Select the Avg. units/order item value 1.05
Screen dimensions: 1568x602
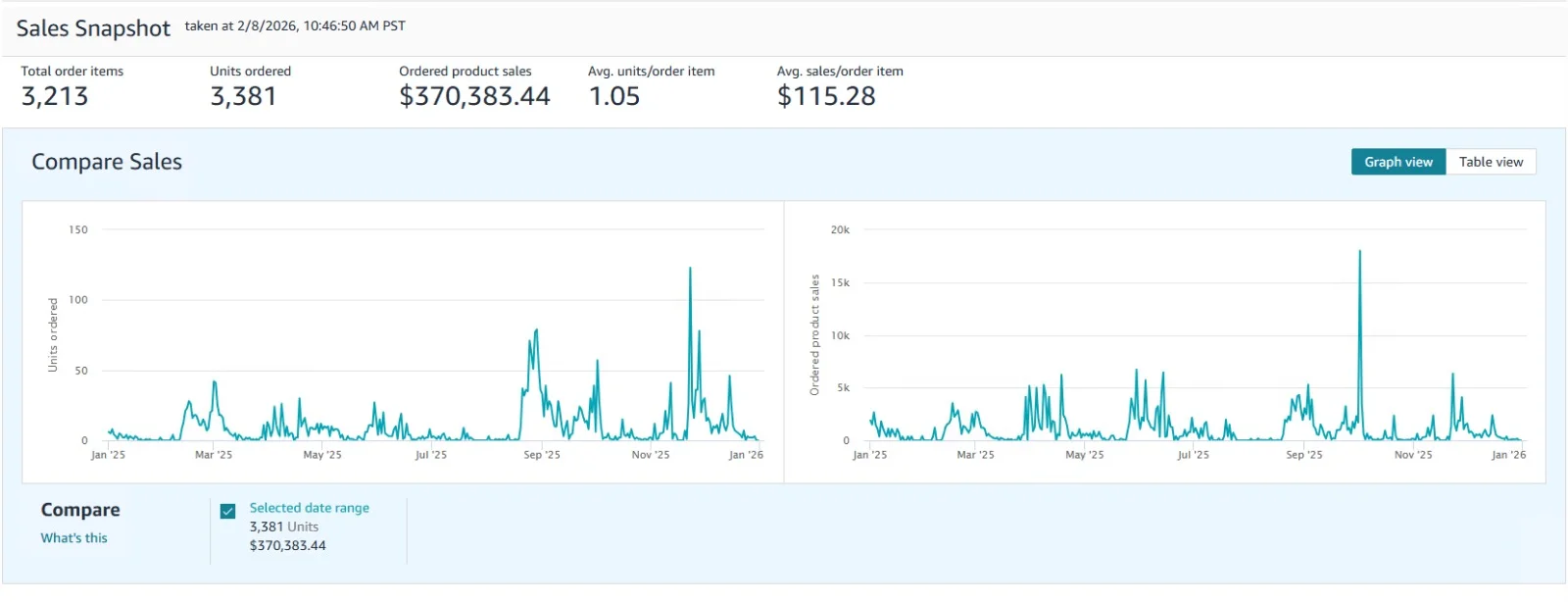point(613,96)
